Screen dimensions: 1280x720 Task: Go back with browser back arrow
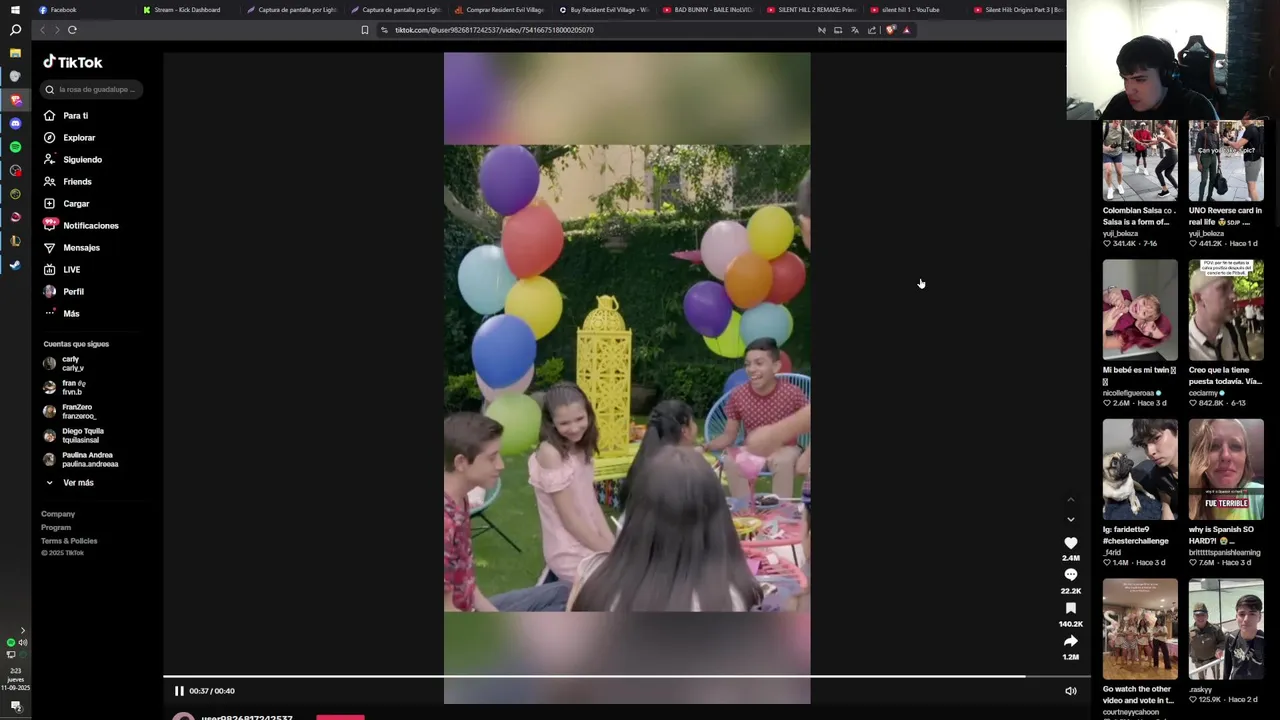tap(42, 30)
